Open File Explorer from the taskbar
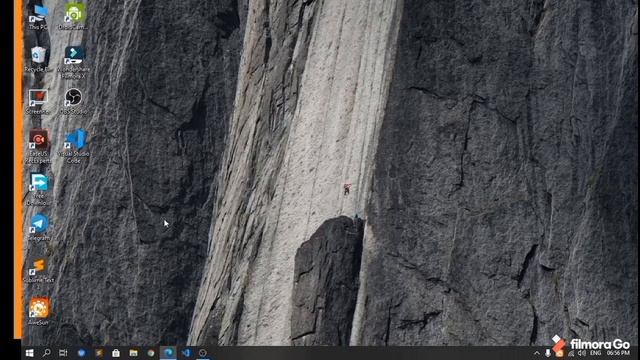 pos(133,353)
